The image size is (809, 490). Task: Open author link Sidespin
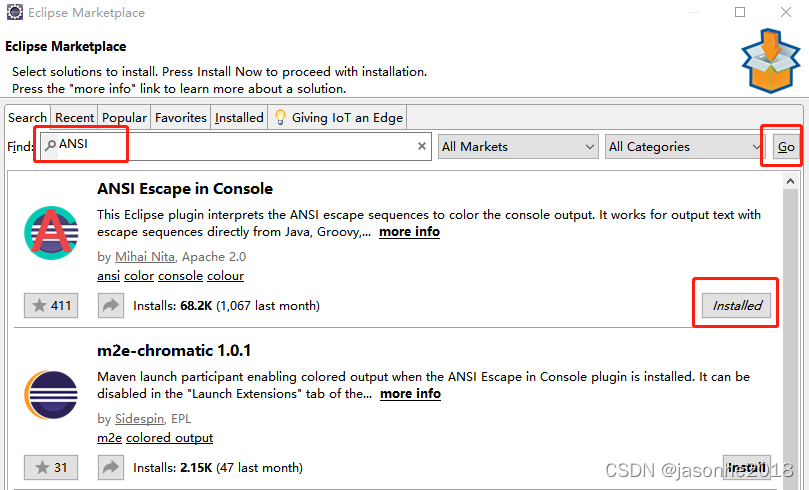[139, 418]
